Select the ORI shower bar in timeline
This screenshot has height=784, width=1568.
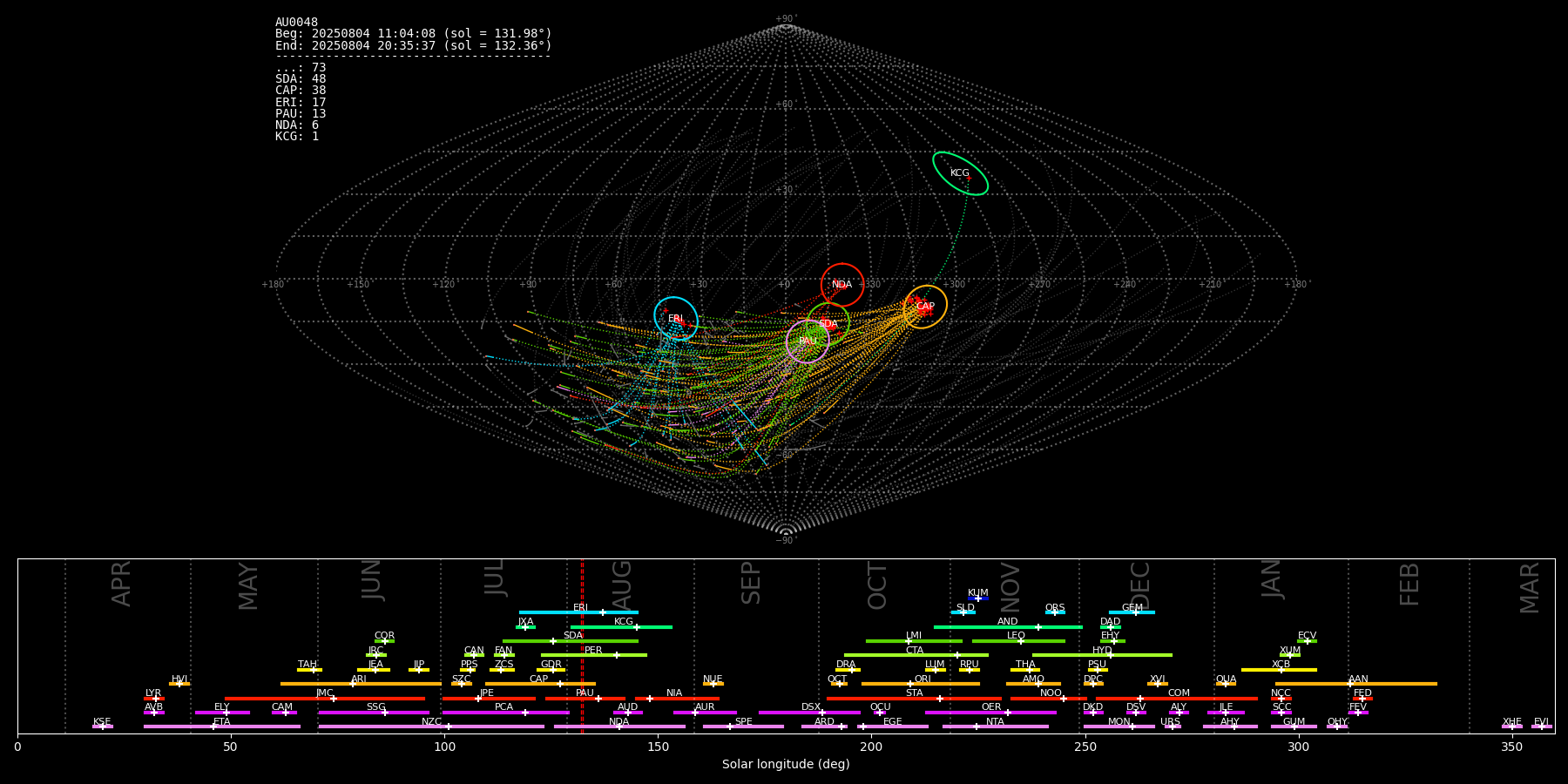(x=921, y=684)
